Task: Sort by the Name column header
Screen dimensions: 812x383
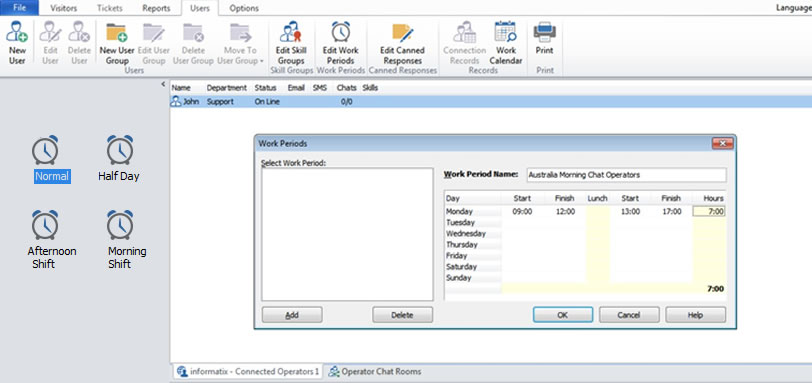Action: click(x=181, y=88)
